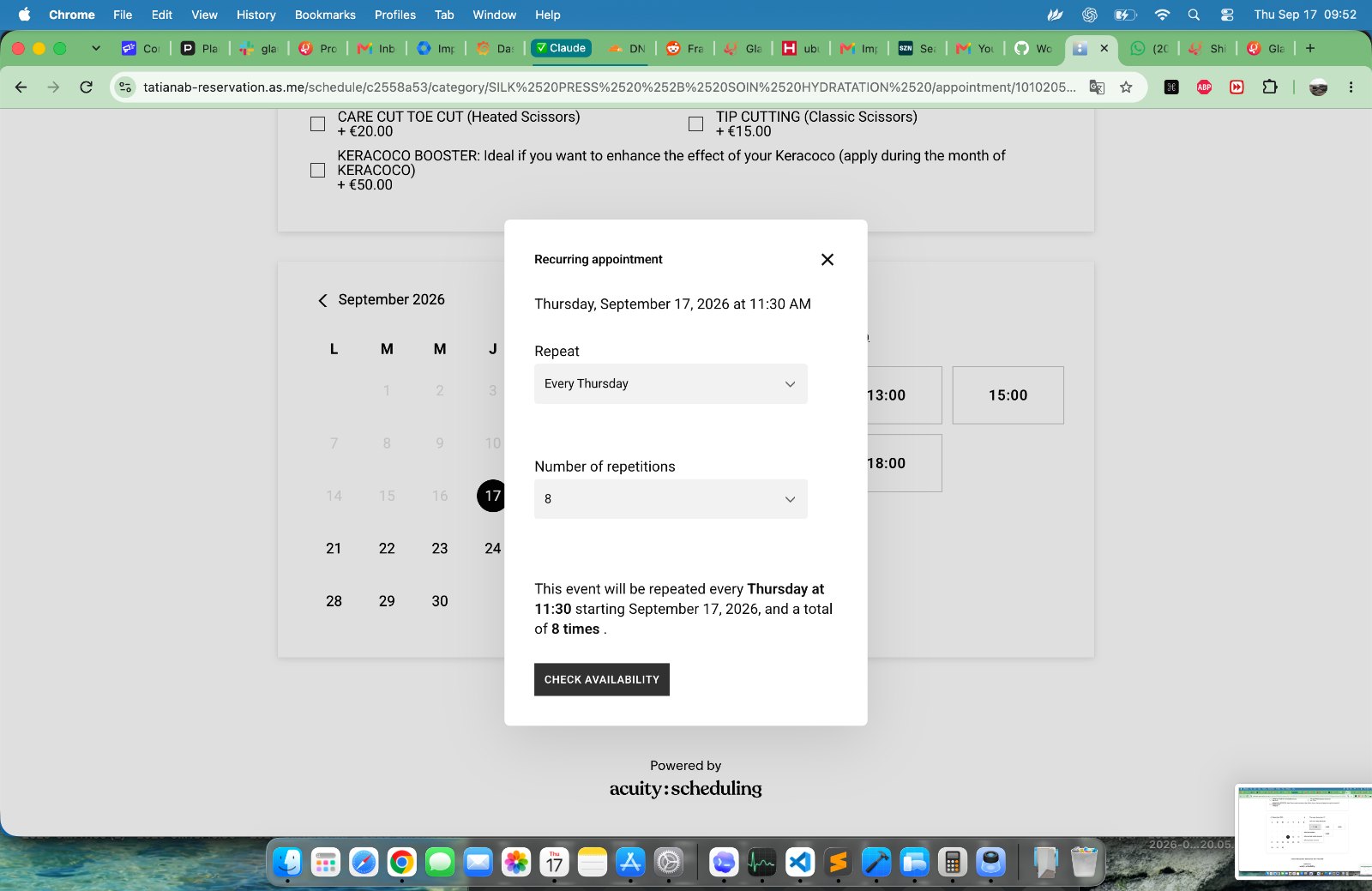Open the Chrome profile avatar
This screenshot has height=891, width=1372.
point(1319,87)
